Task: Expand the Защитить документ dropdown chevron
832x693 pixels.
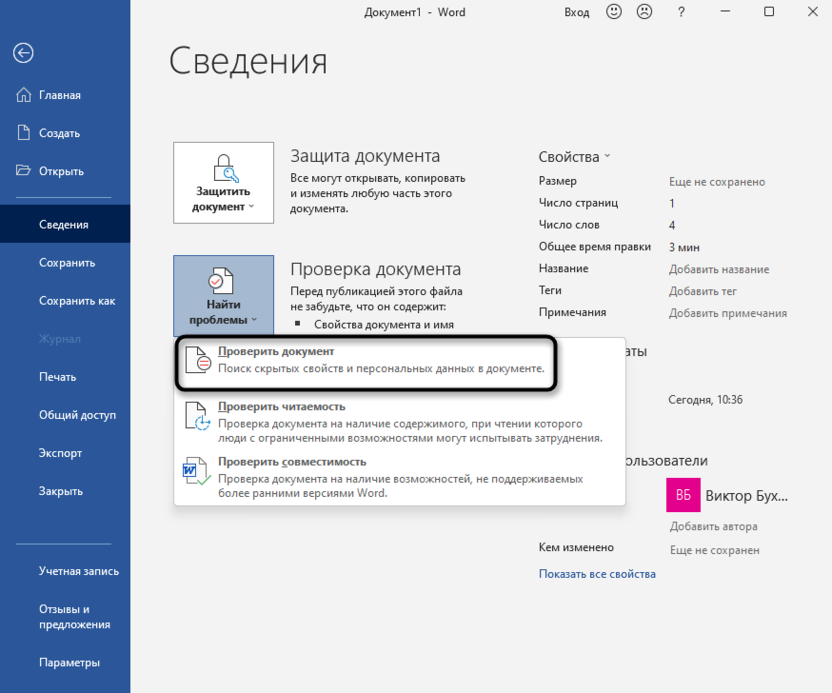Action: 252,206
